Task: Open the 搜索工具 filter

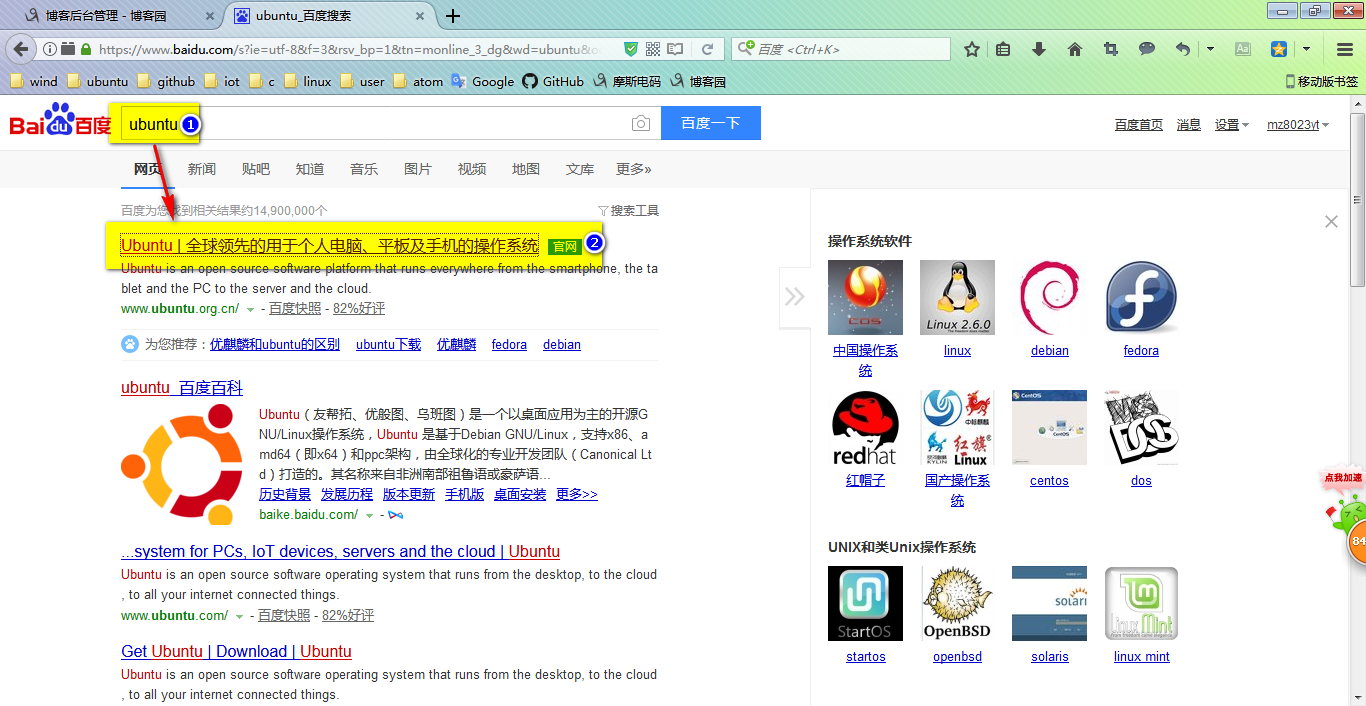Action: (x=628, y=211)
